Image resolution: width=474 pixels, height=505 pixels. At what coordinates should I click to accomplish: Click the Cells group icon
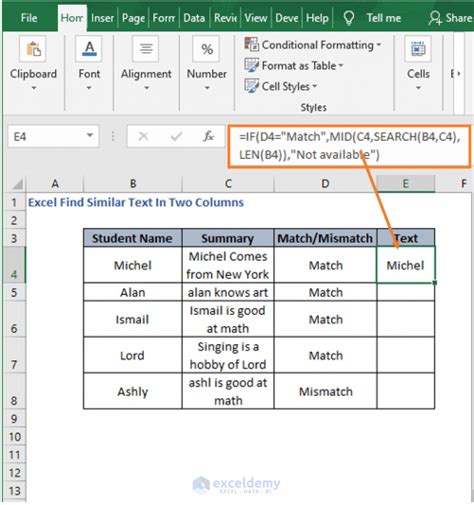point(418,49)
